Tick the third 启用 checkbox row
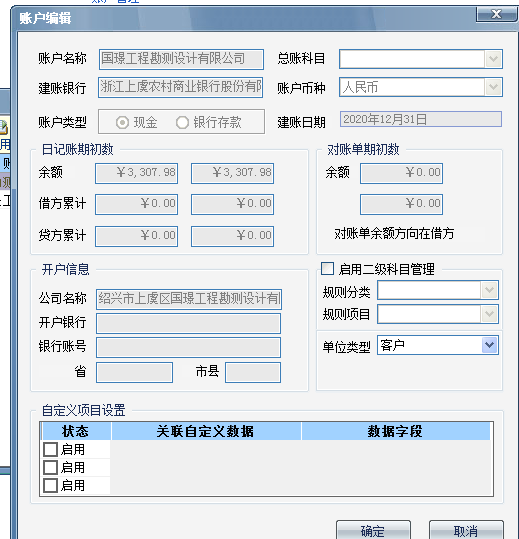This screenshot has width=519, height=539. (x=51, y=486)
